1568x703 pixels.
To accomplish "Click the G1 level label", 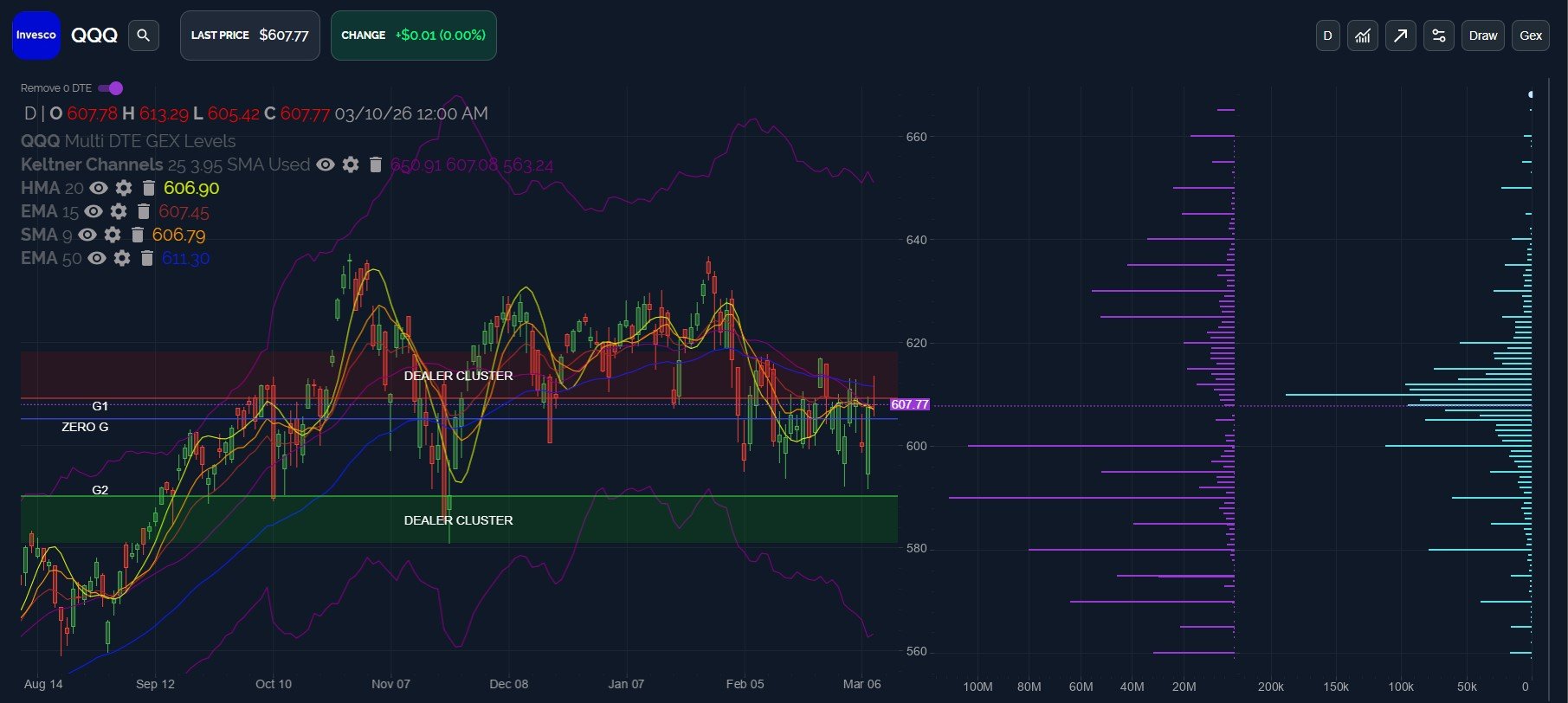I will [100, 406].
